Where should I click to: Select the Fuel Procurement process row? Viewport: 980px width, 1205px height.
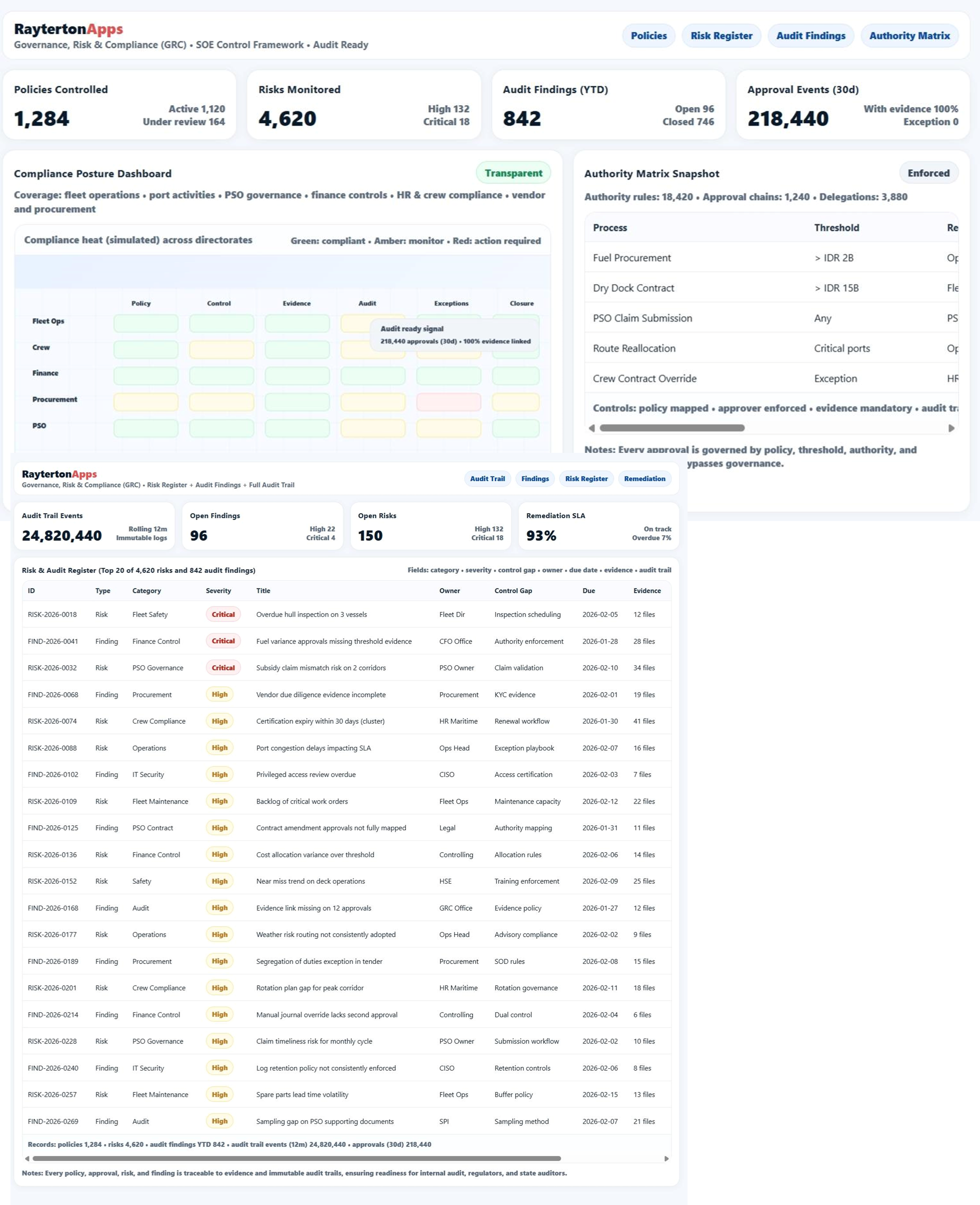coord(632,258)
